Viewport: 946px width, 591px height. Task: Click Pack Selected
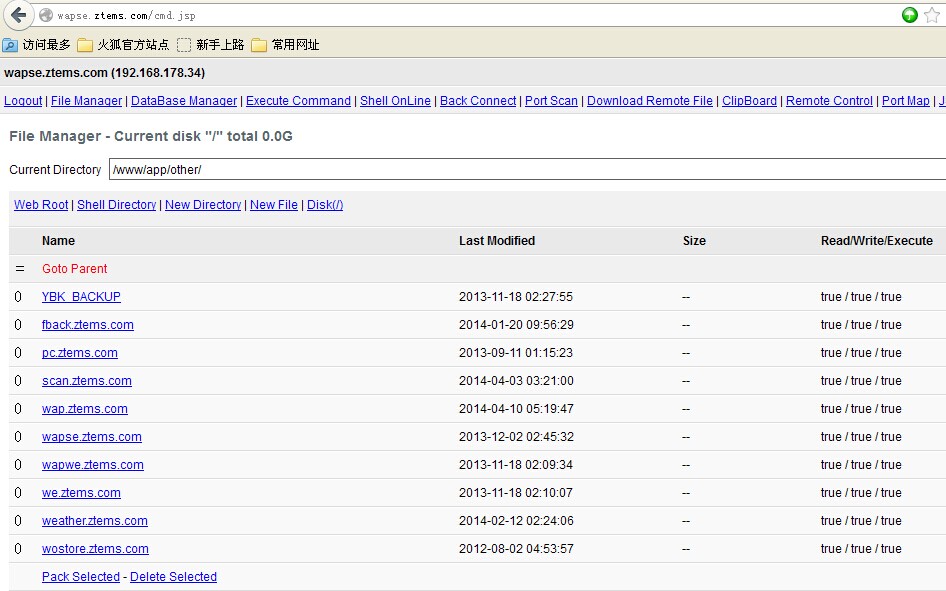[81, 577]
